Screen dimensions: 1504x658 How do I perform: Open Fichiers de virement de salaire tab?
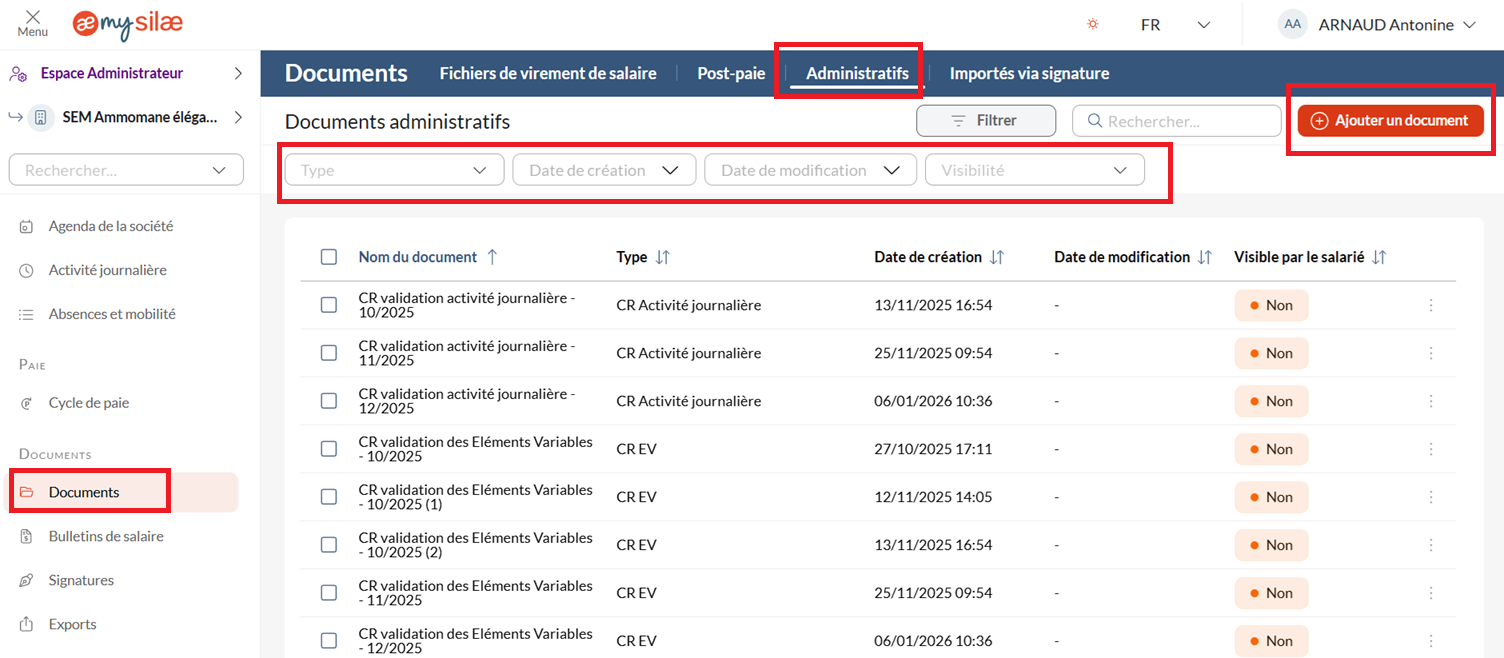548,73
